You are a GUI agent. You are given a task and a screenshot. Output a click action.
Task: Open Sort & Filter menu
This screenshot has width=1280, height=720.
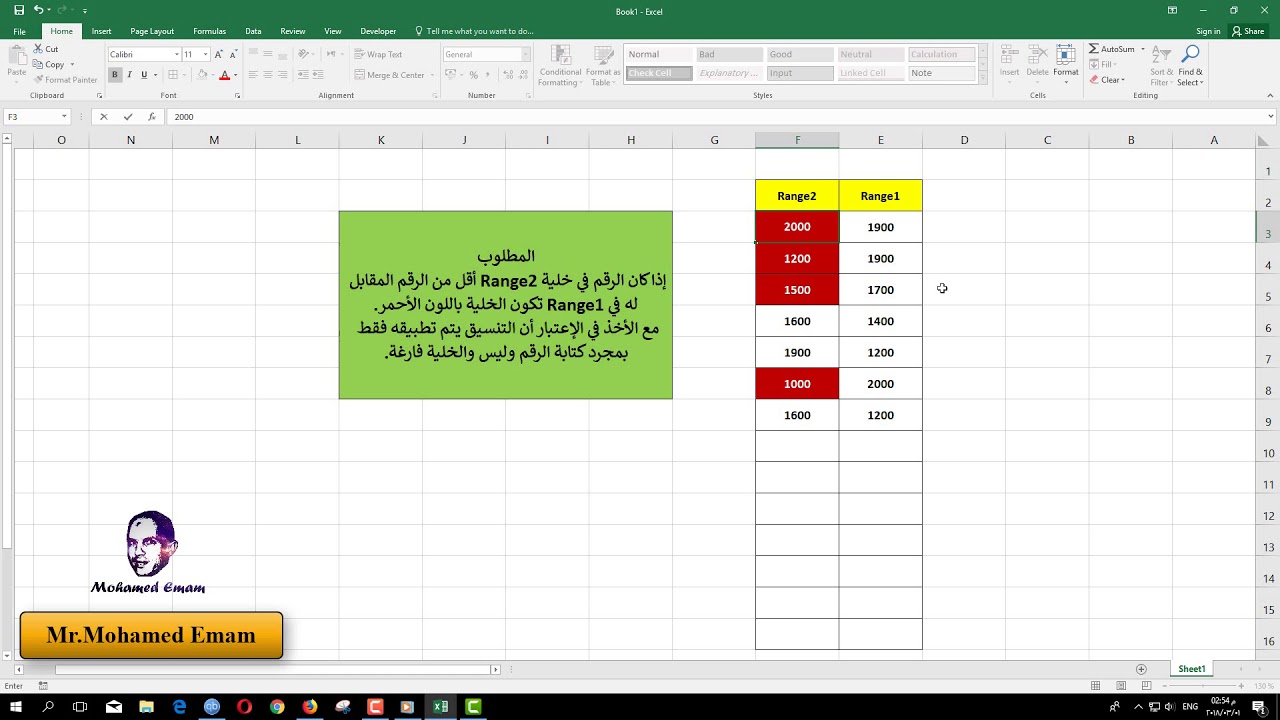coord(1162,65)
